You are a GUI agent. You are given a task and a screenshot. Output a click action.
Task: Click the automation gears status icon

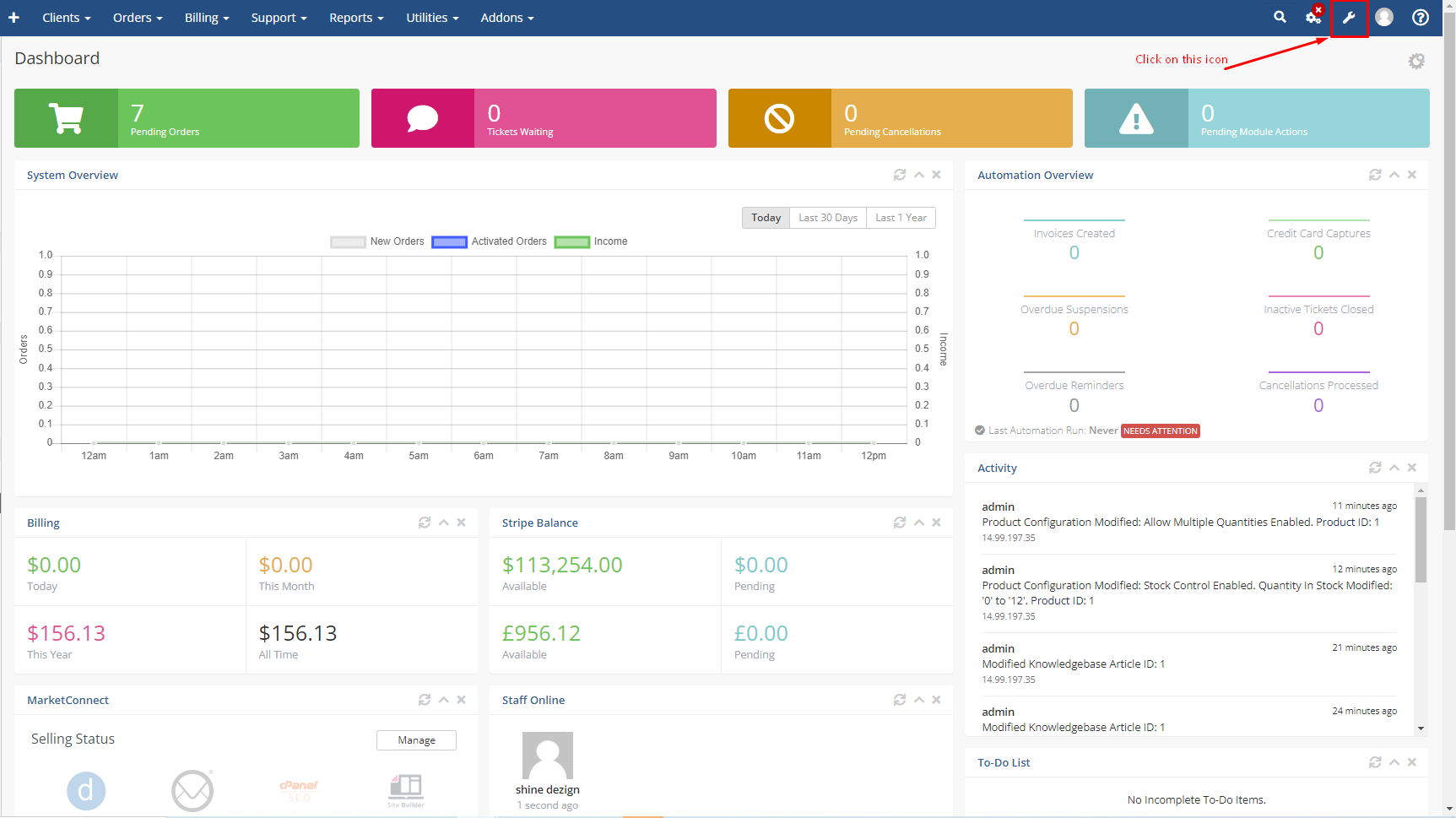(1313, 17)
